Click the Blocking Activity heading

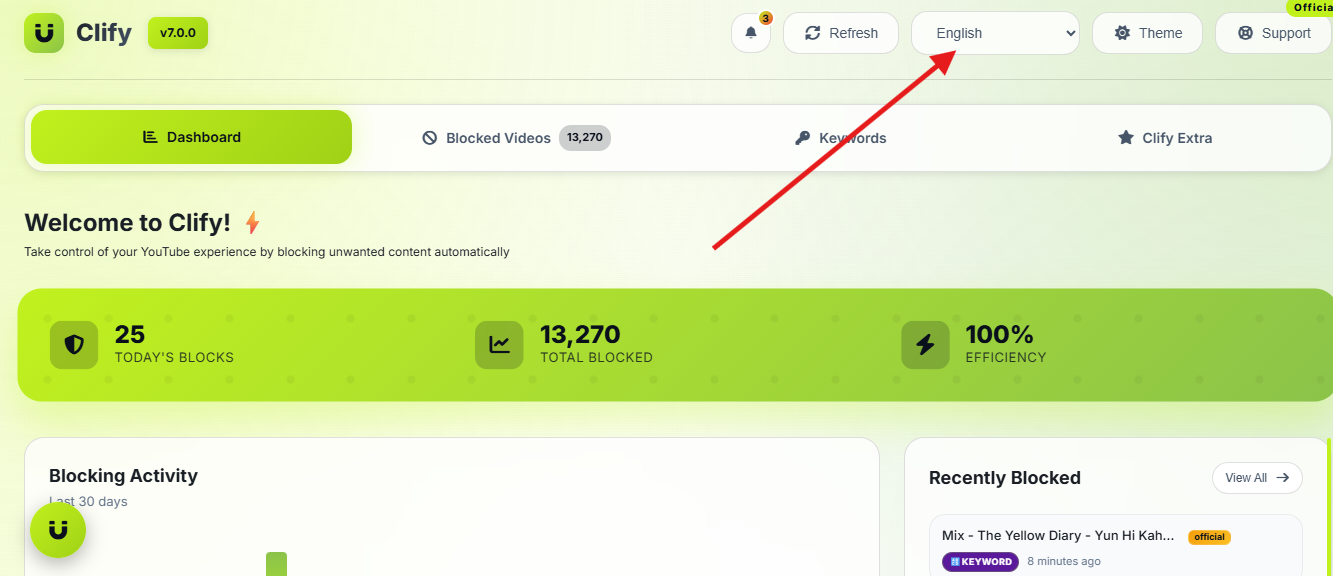123,476
